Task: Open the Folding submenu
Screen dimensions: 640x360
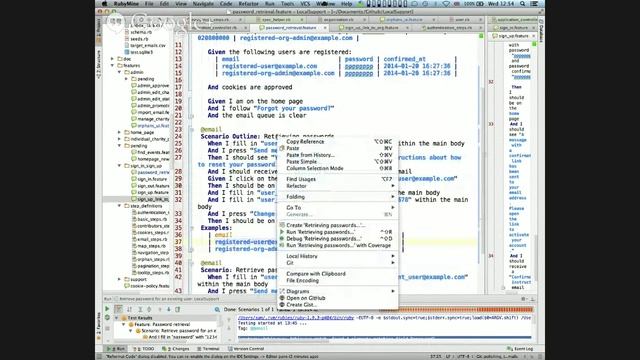Action: click(x=337, y=197)
